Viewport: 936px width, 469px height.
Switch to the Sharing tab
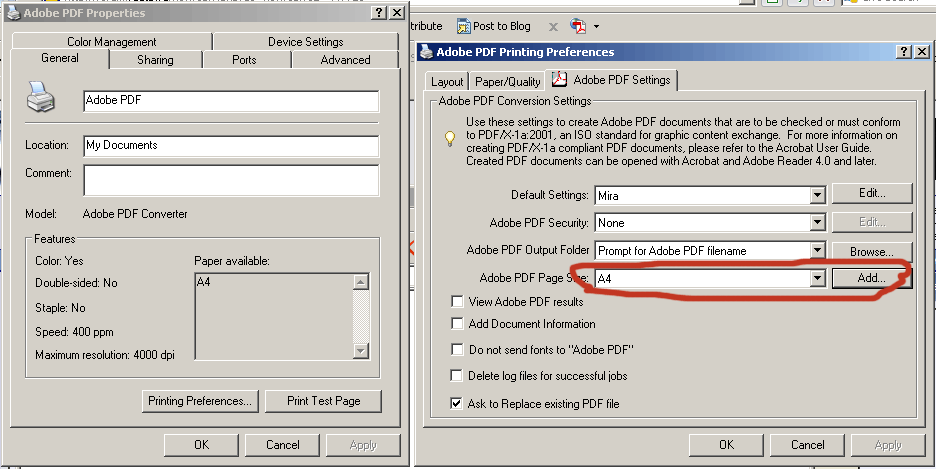(x=155, y=60)
